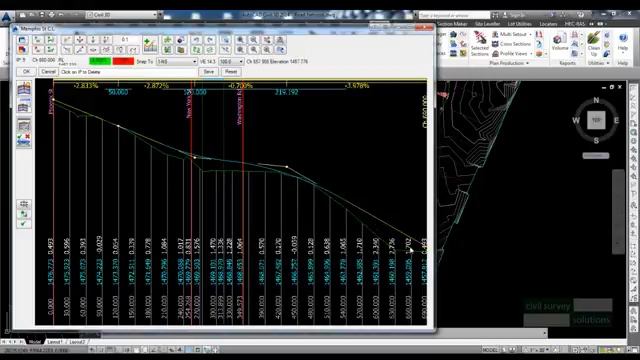Open the Snap To dropdown
640x360 pixels.
(x=177, y=62)
